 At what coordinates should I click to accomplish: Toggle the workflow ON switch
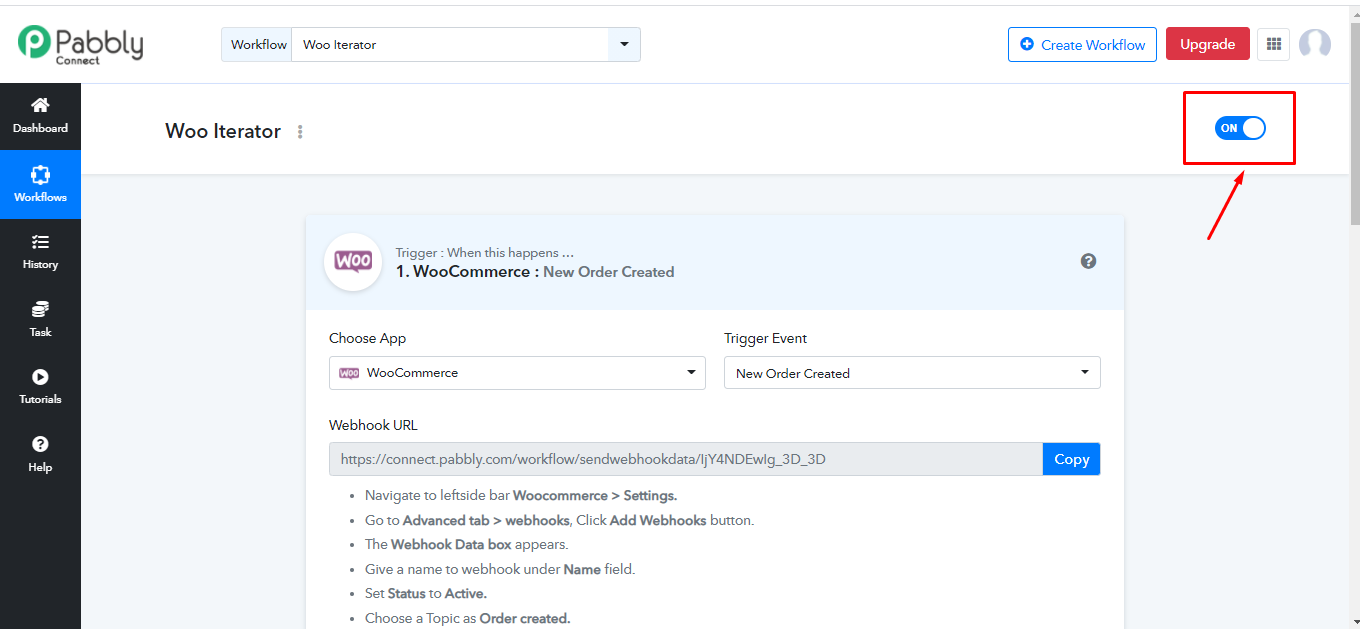pyautogui.click(x=1240, y=128)
